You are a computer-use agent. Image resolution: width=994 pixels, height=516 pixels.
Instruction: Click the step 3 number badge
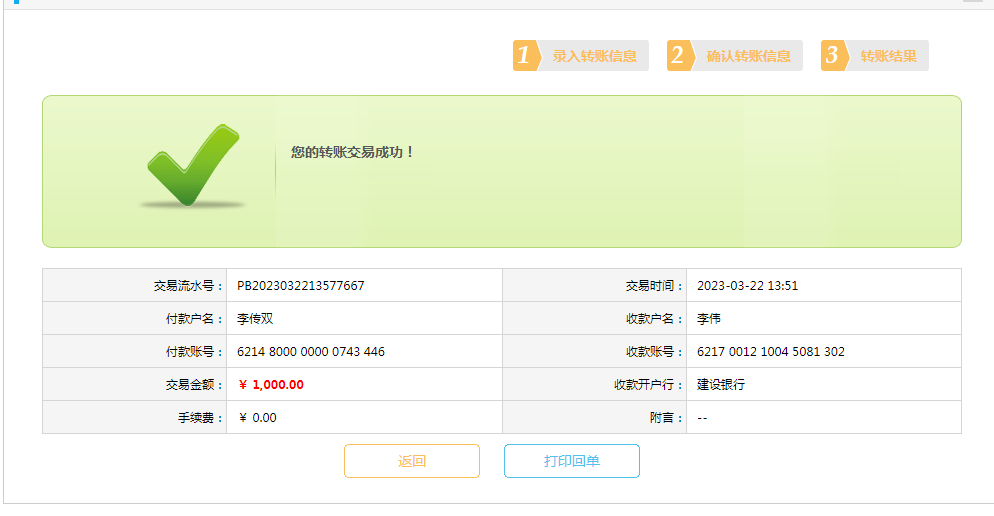click(x=833, y=56)
